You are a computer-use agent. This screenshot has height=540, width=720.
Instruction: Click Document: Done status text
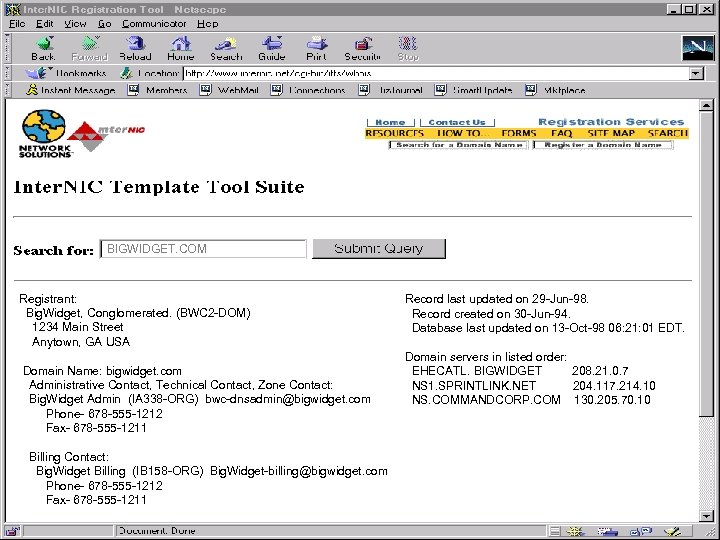click(157, 531)
